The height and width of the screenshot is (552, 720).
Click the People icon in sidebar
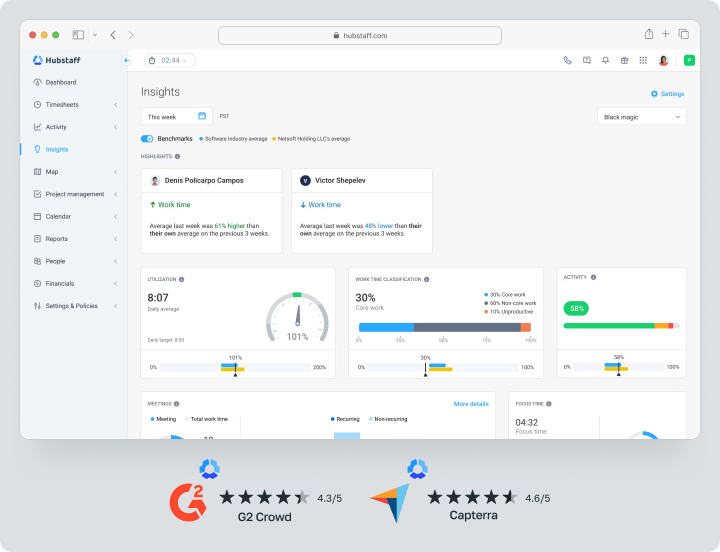click(37, 261)
